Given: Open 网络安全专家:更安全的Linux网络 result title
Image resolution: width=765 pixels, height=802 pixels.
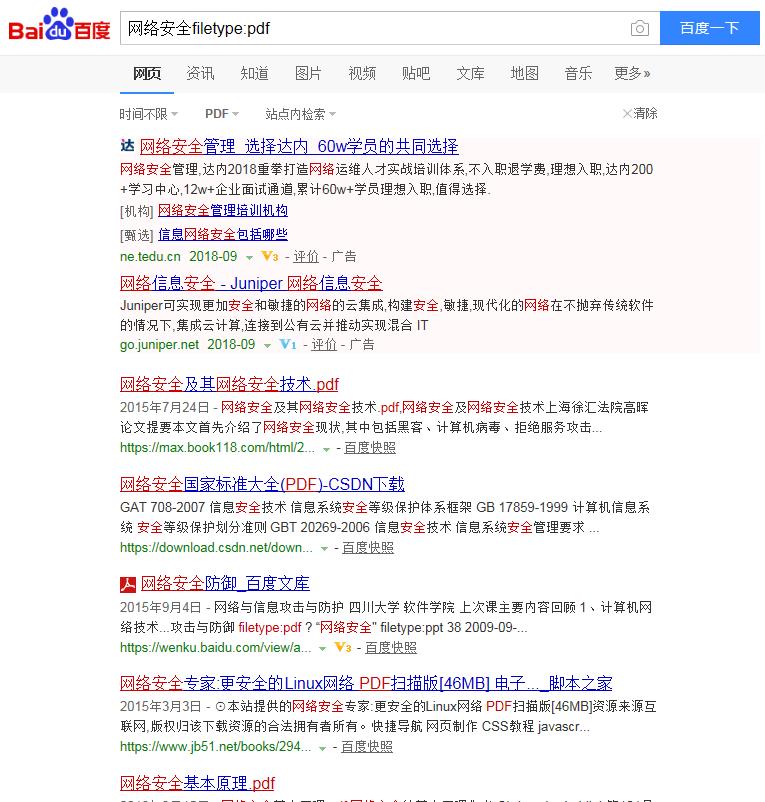Looking at the screenshot, I should [366, 683].
